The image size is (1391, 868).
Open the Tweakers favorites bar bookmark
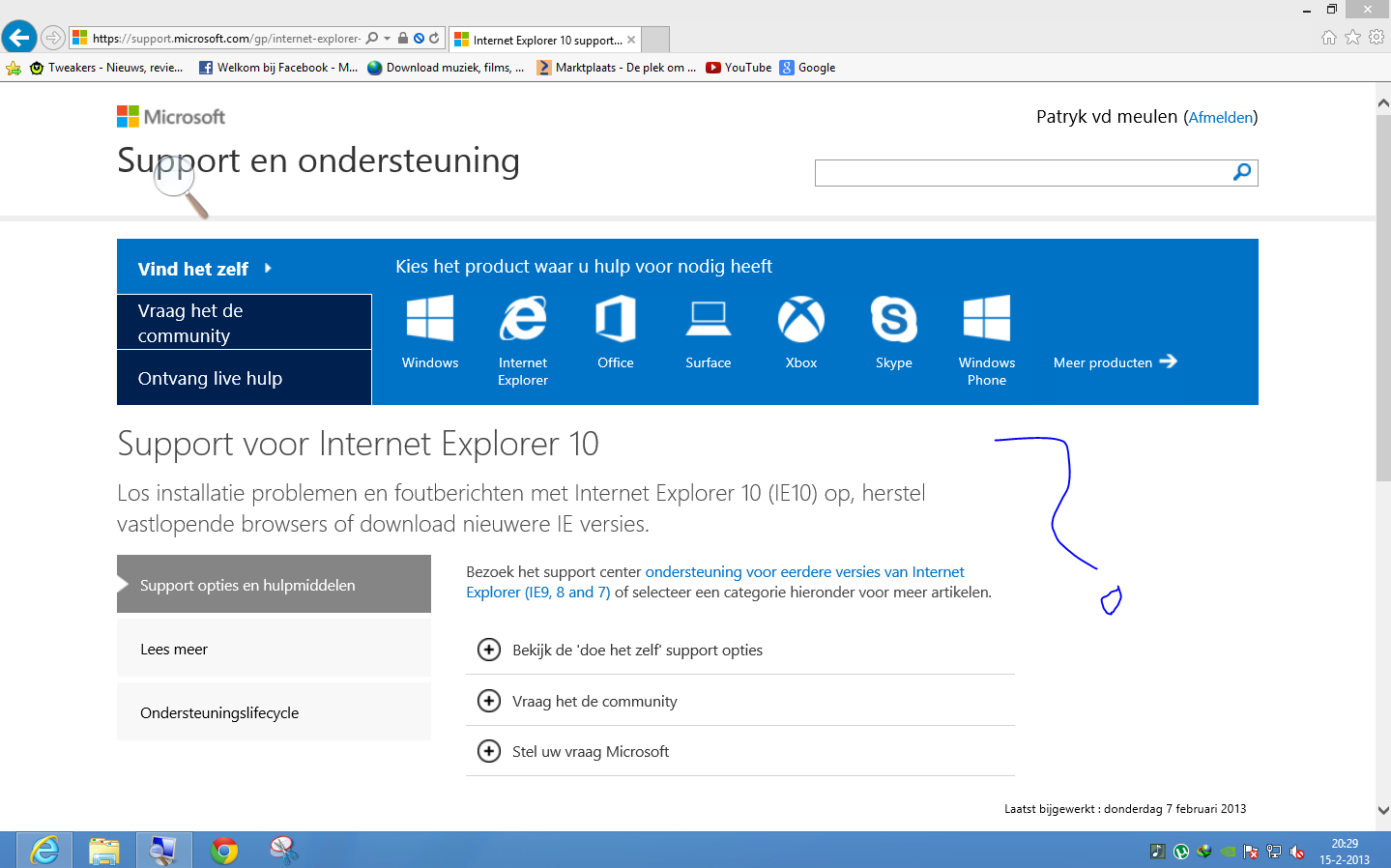pyautogui.click(x=106, y=68)
